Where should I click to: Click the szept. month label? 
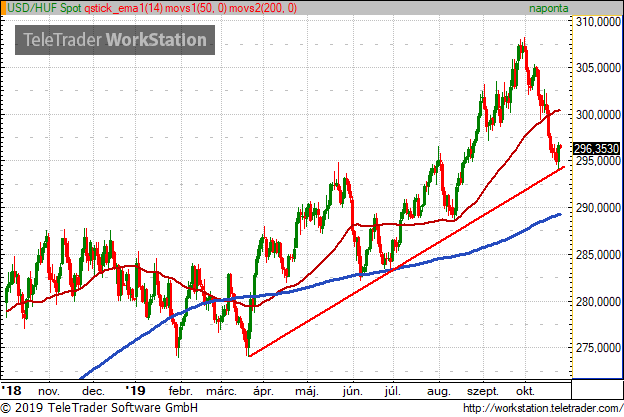tap(483, 392)
